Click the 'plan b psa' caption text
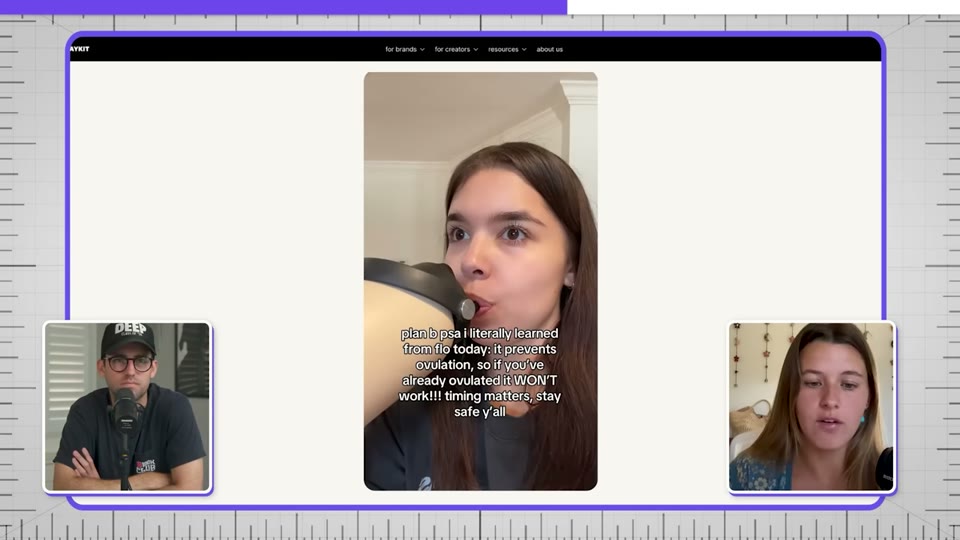Viewport: 960px width, 540px height. [480, 372]
